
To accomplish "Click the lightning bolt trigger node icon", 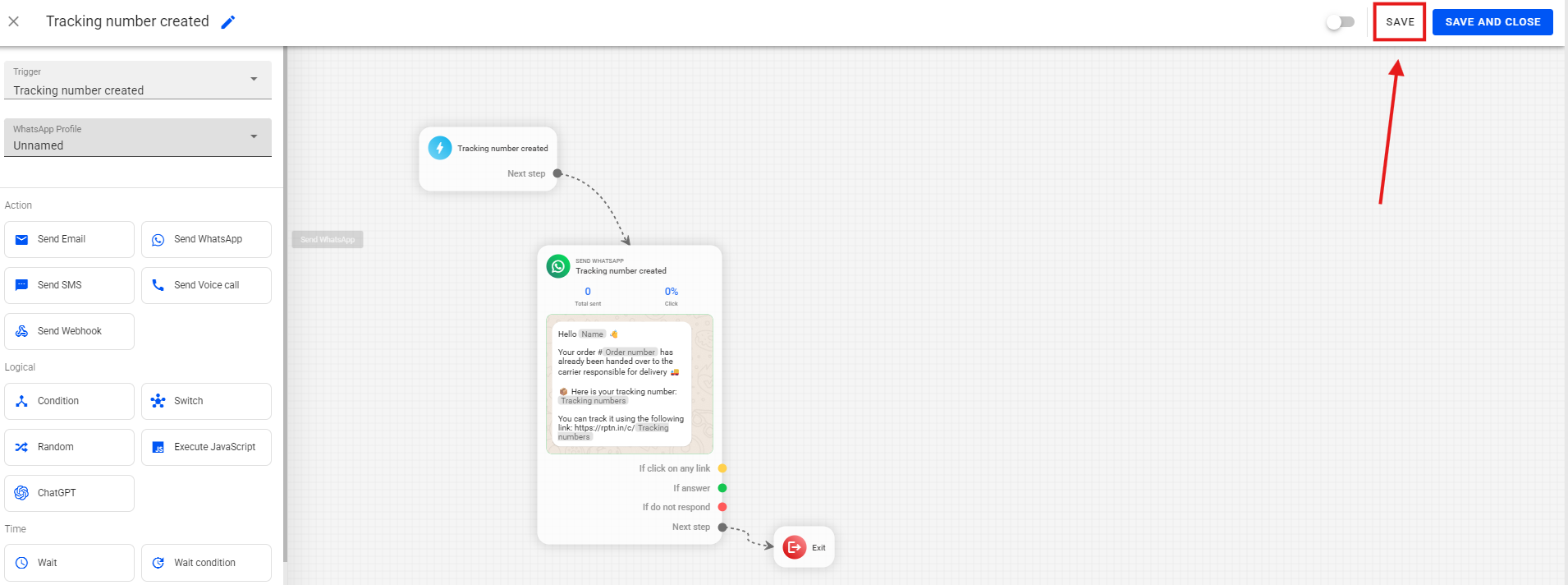I will point(440,148).
